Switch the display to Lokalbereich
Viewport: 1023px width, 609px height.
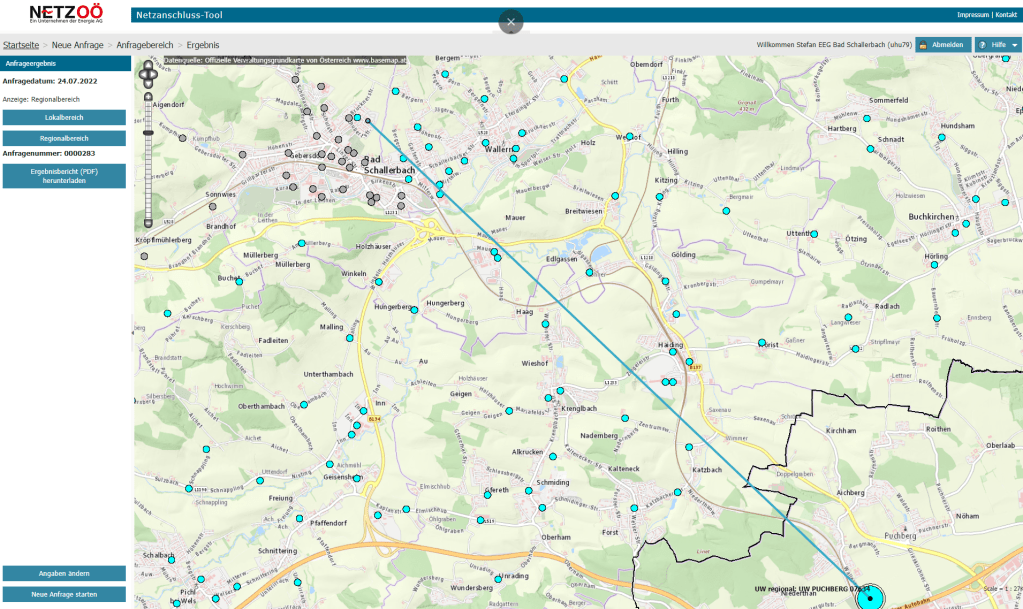click(64, 117)
